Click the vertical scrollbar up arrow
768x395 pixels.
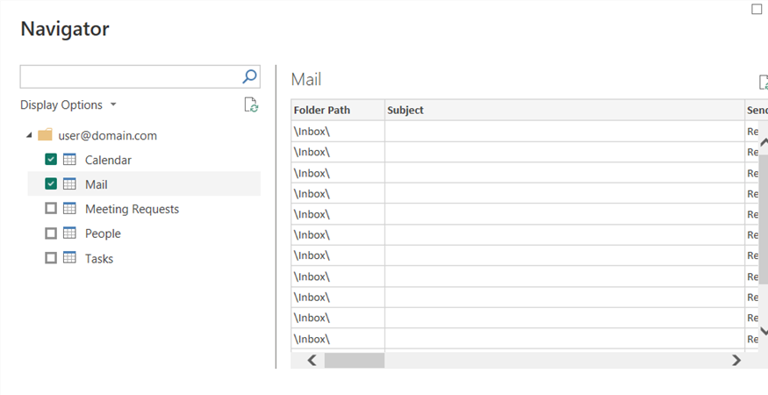764,142
